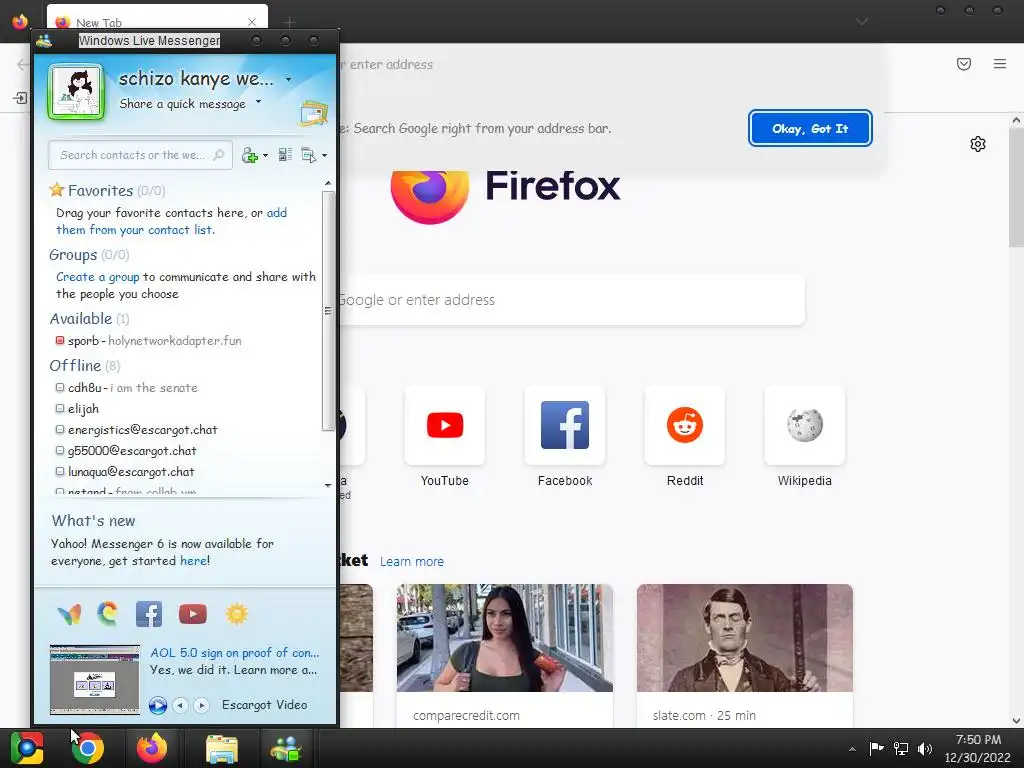The width and height of the screenshot is (1024, 768).
Task: Open the Add contact dropdown arrow
Action: (265, 155)
